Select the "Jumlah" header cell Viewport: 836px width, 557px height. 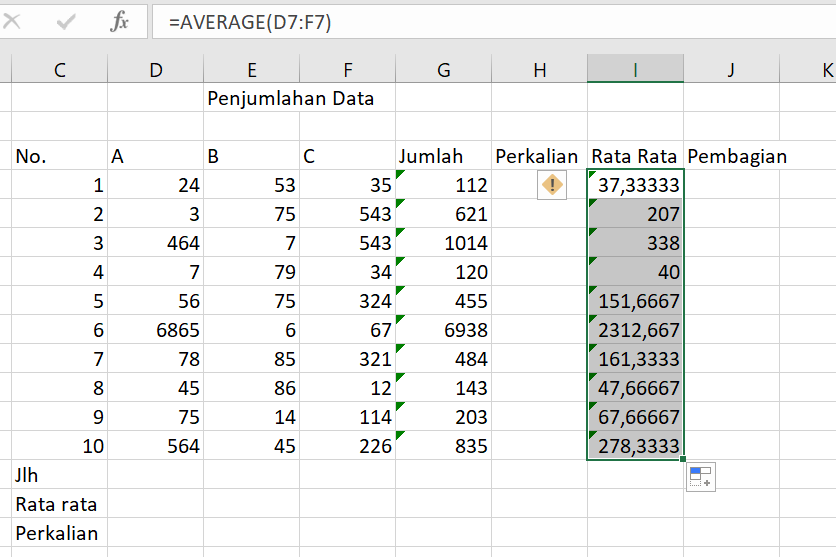(443, 156)
